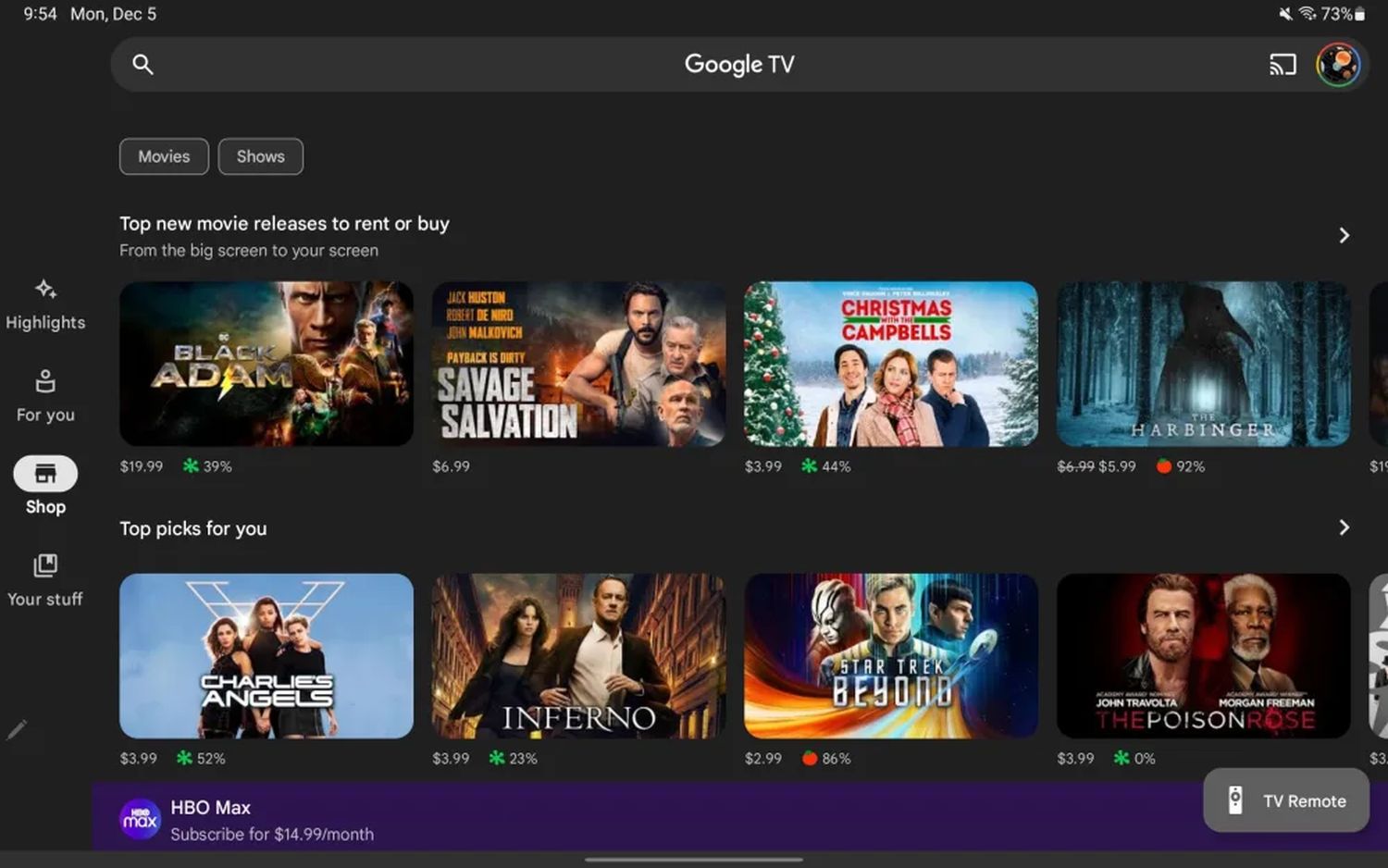
Task: Open The Poison Rose movie
Action: [x=1203, y=655]
